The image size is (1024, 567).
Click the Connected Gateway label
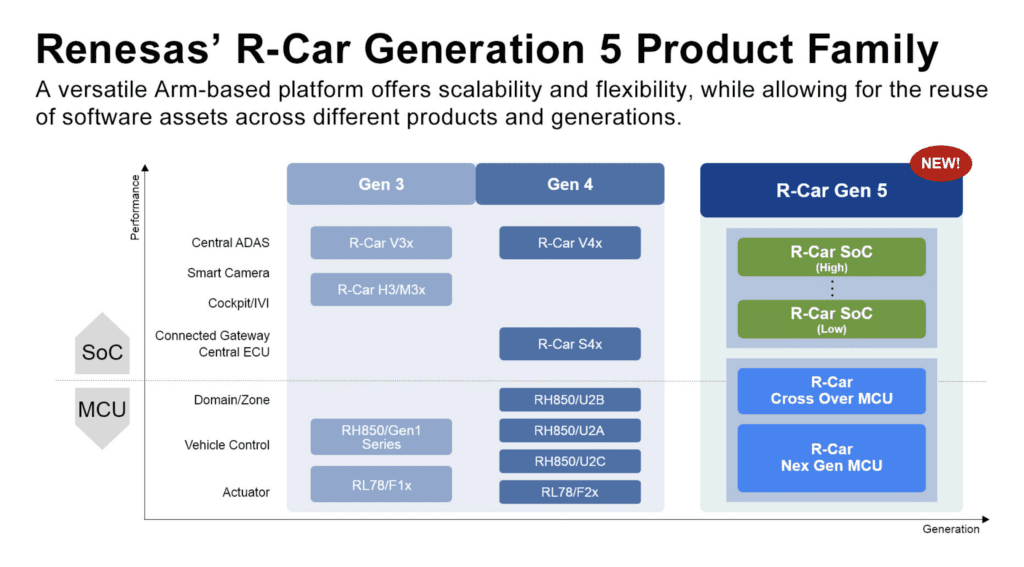pyautogui.click(x=212, y=336)
